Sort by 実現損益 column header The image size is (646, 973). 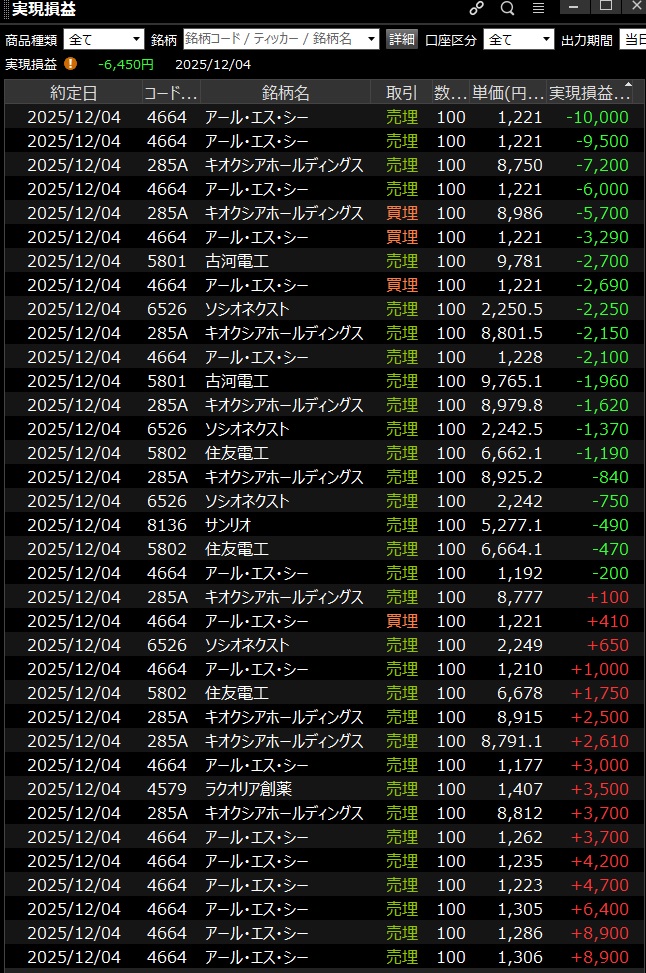[590, 93]
